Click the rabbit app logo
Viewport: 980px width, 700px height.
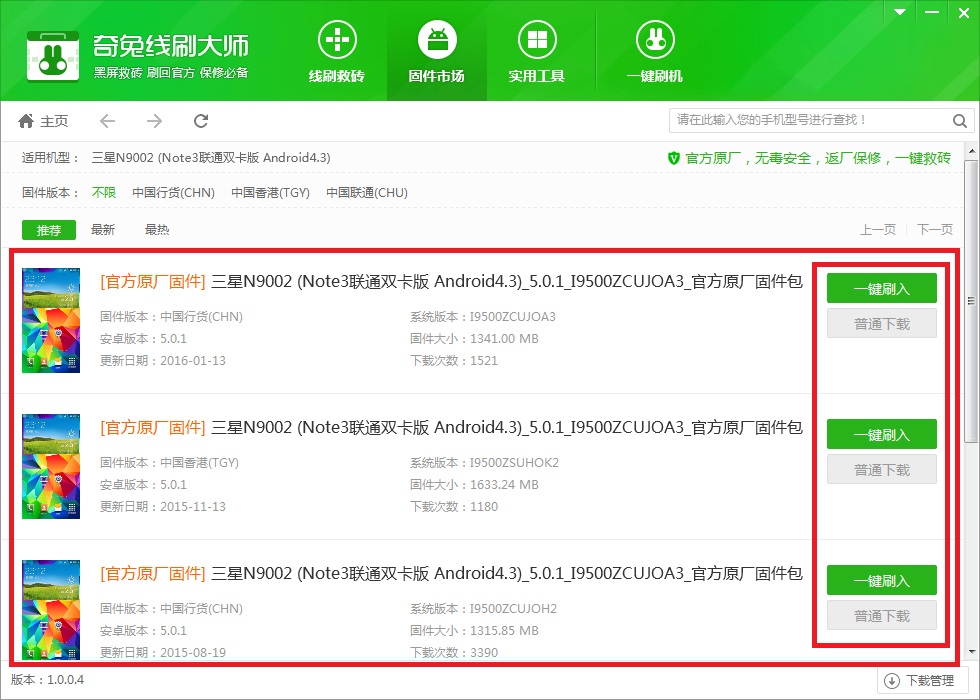(53, 56)
